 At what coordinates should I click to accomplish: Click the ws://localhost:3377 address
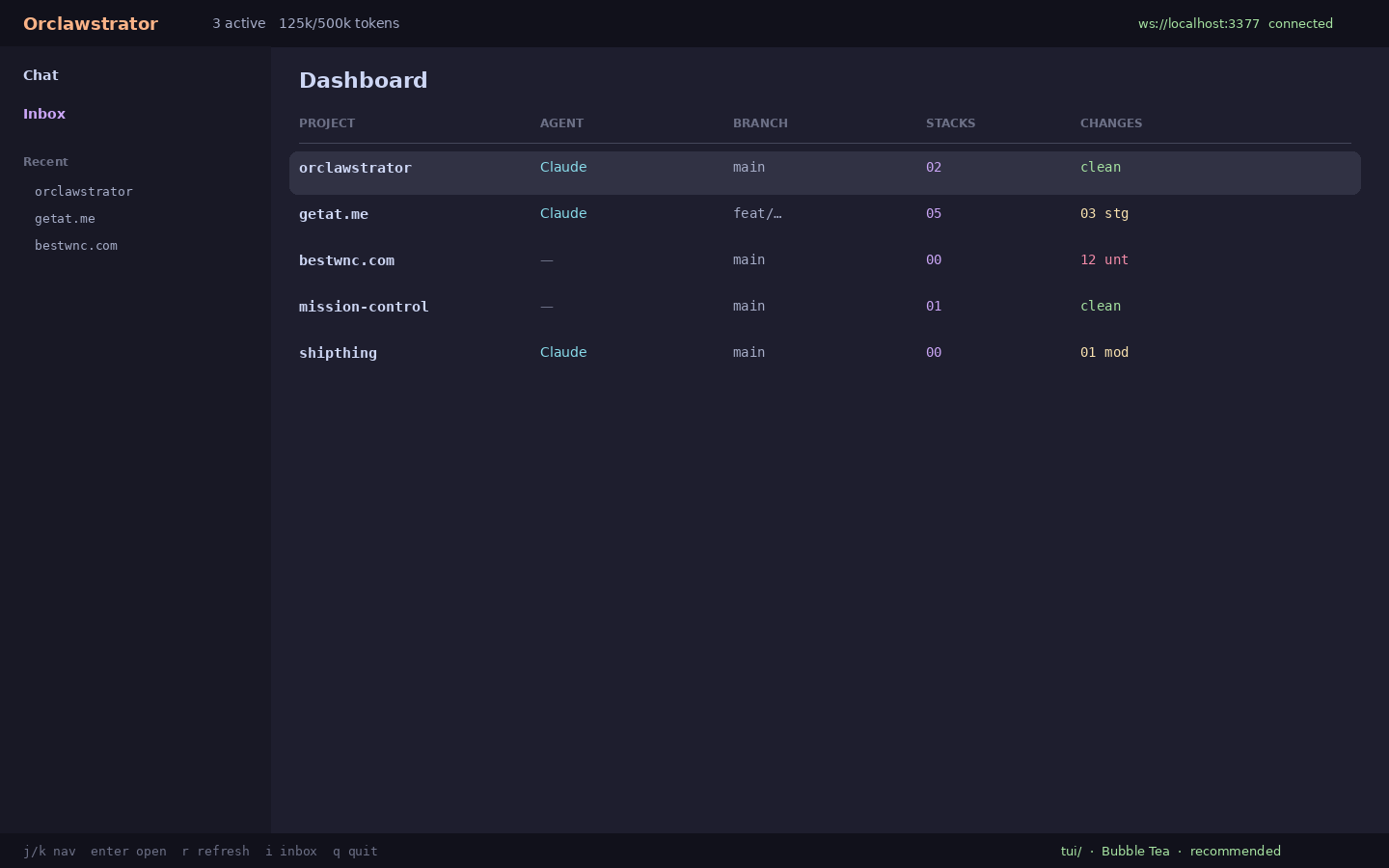pos(1199,23)
